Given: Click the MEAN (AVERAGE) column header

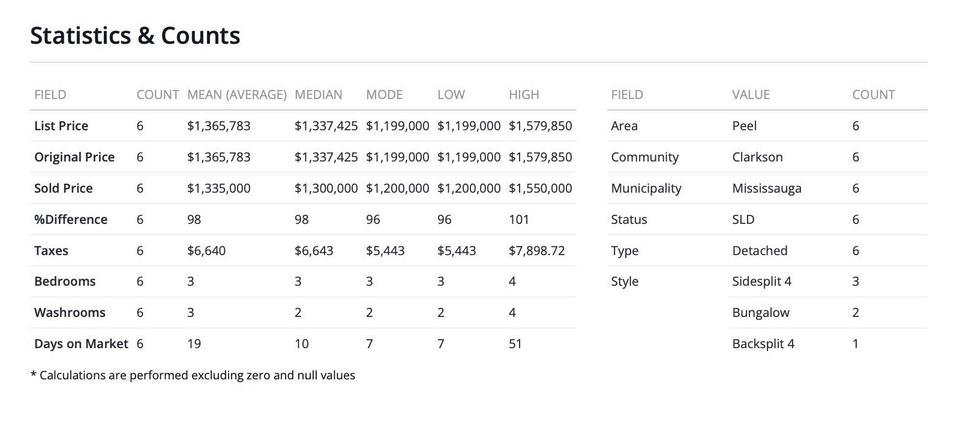Looking at the screenshot, I should [x=237, y=95].
